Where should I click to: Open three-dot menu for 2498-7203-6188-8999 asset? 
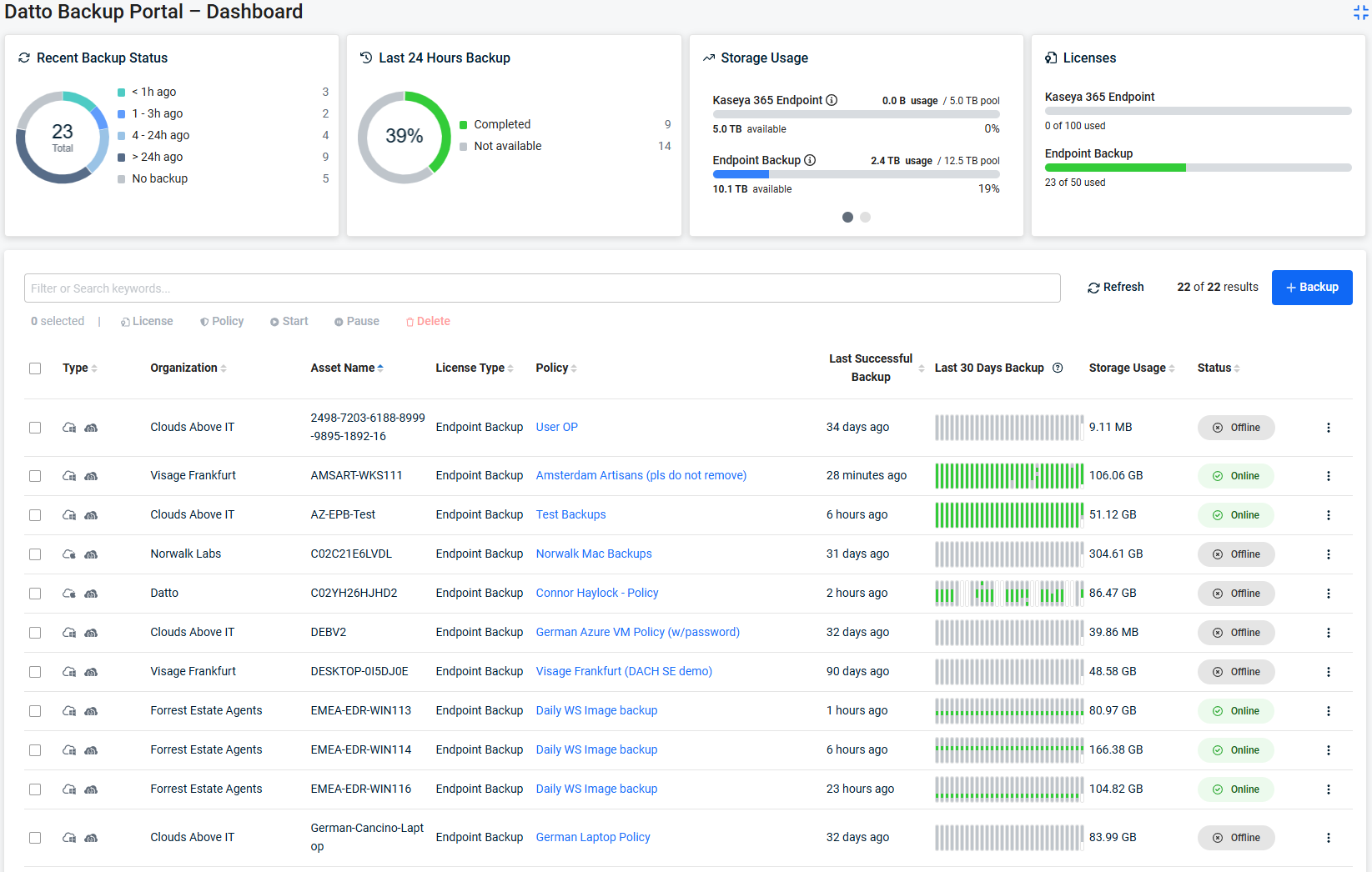coord(1329,428)
